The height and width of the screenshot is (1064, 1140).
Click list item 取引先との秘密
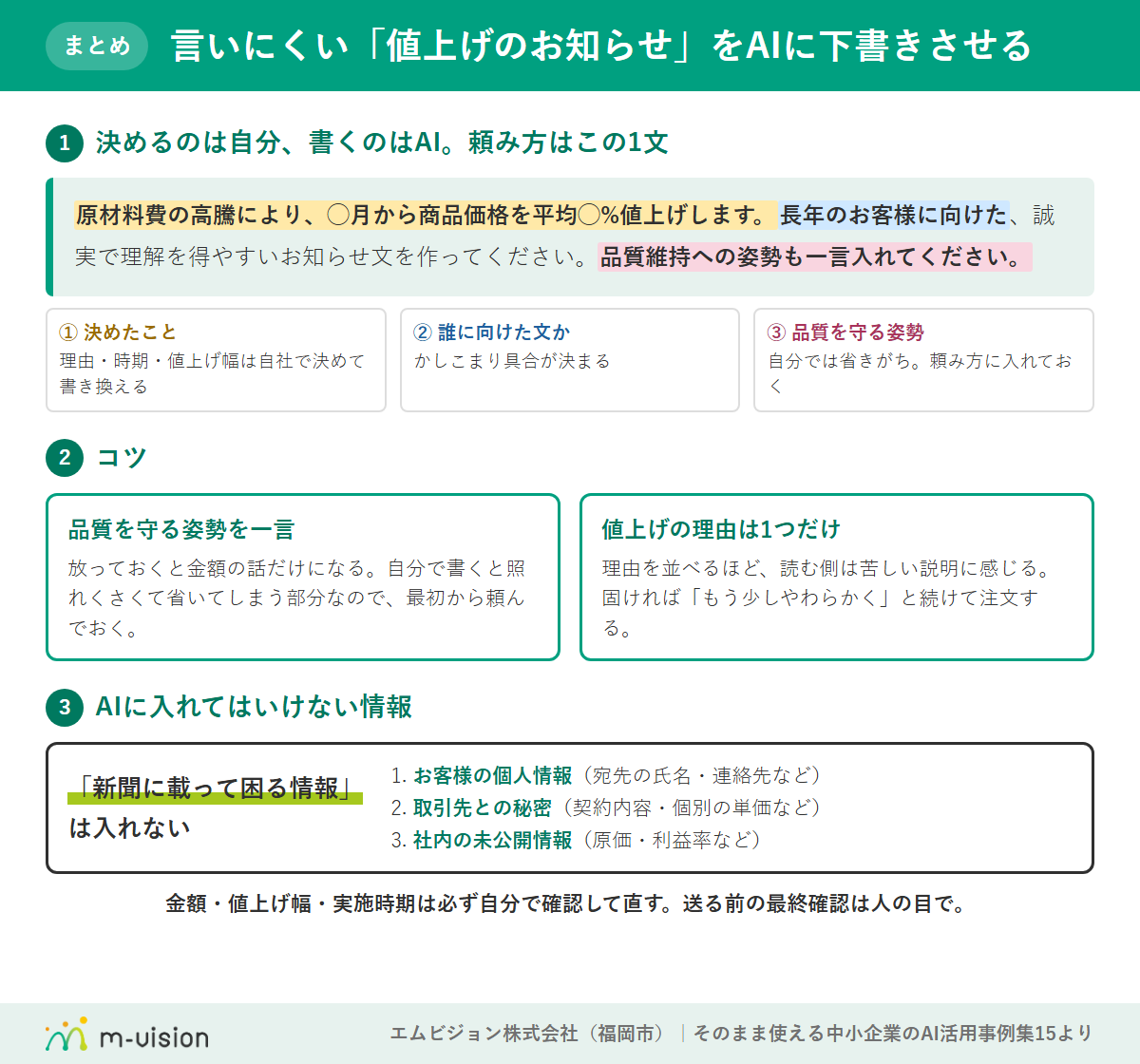tap(607, 807)
